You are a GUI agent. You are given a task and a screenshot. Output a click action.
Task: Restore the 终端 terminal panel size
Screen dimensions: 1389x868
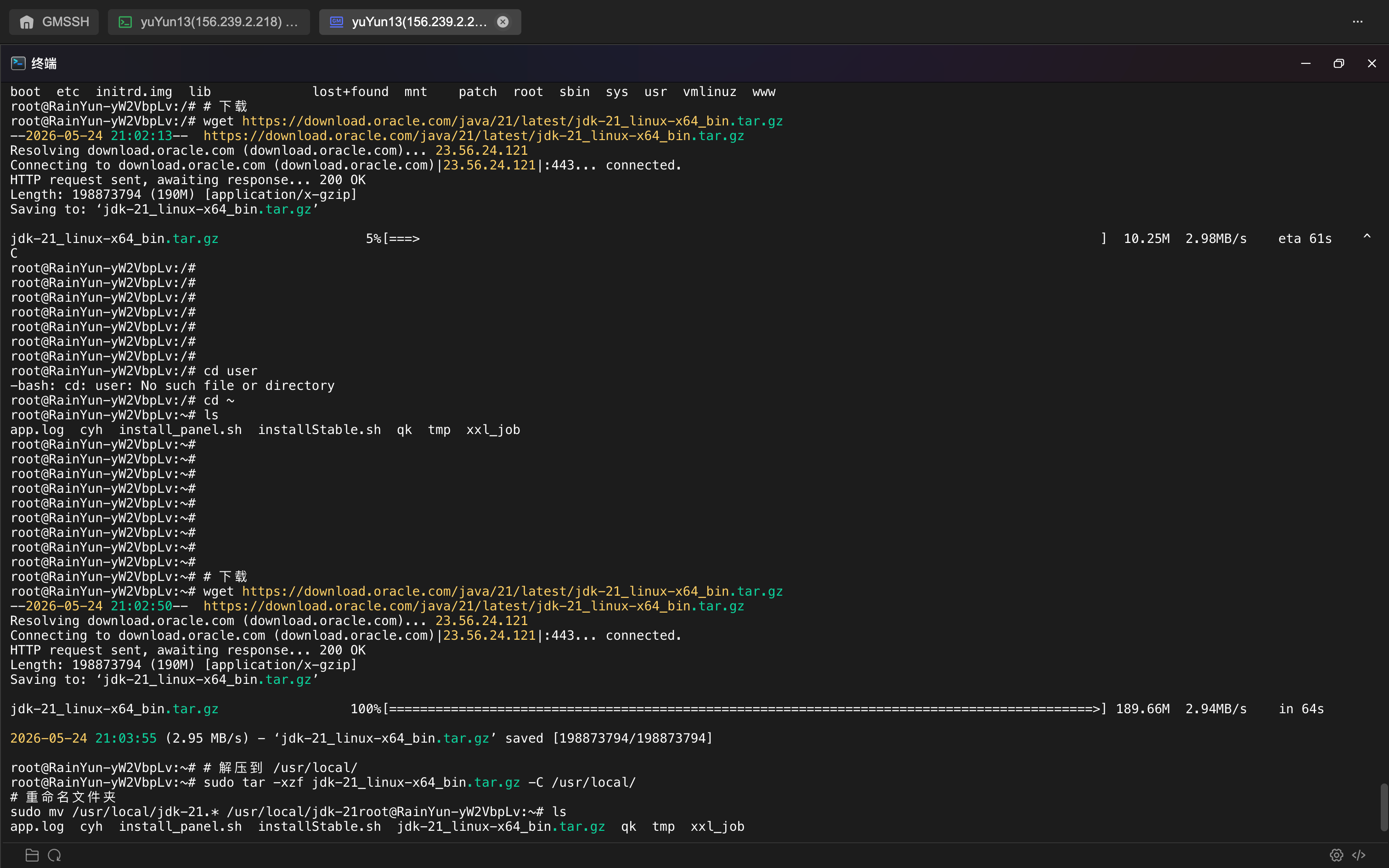click(1339, 63)
